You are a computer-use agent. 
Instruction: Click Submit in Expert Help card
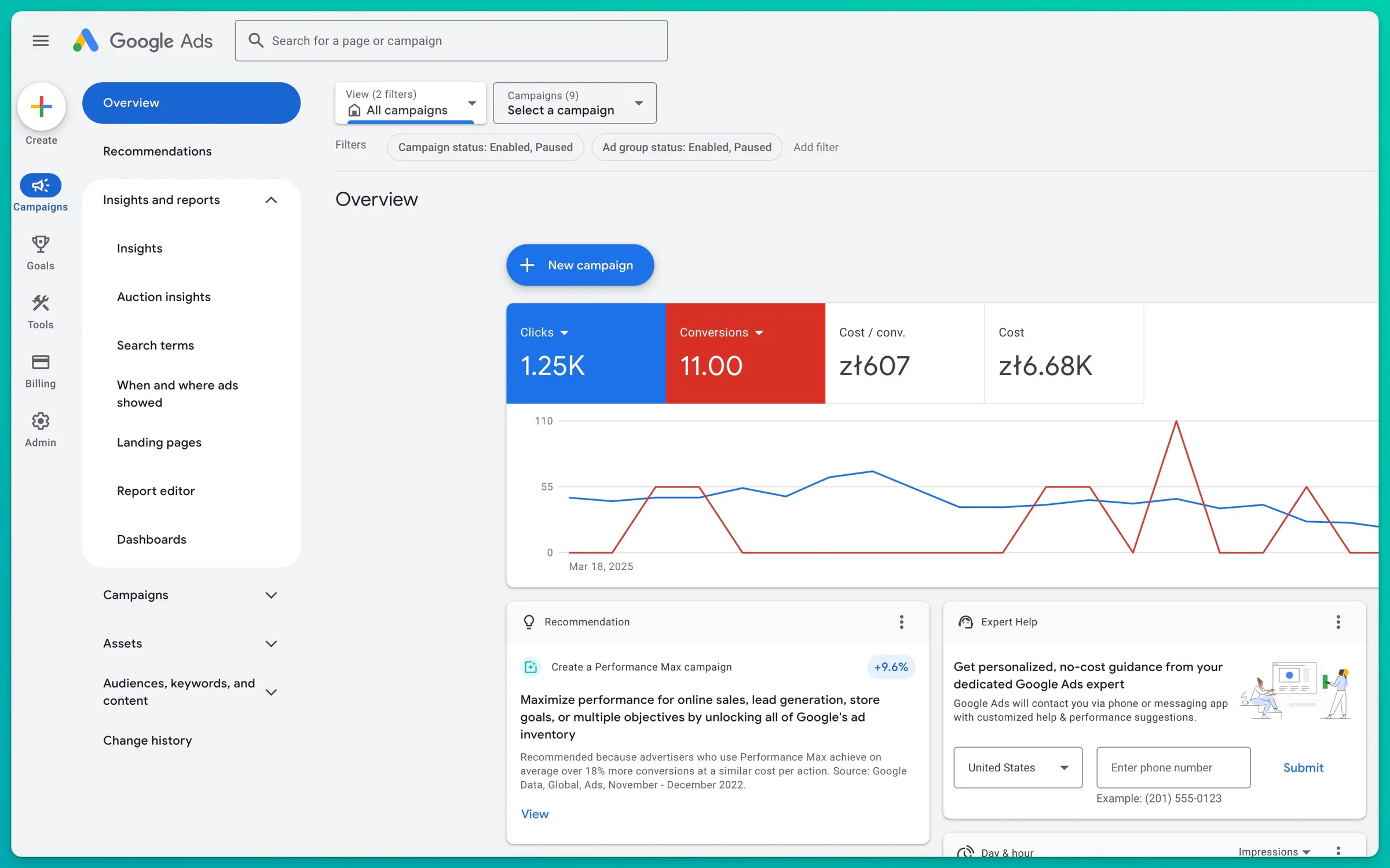click(x=1303, y=767)
